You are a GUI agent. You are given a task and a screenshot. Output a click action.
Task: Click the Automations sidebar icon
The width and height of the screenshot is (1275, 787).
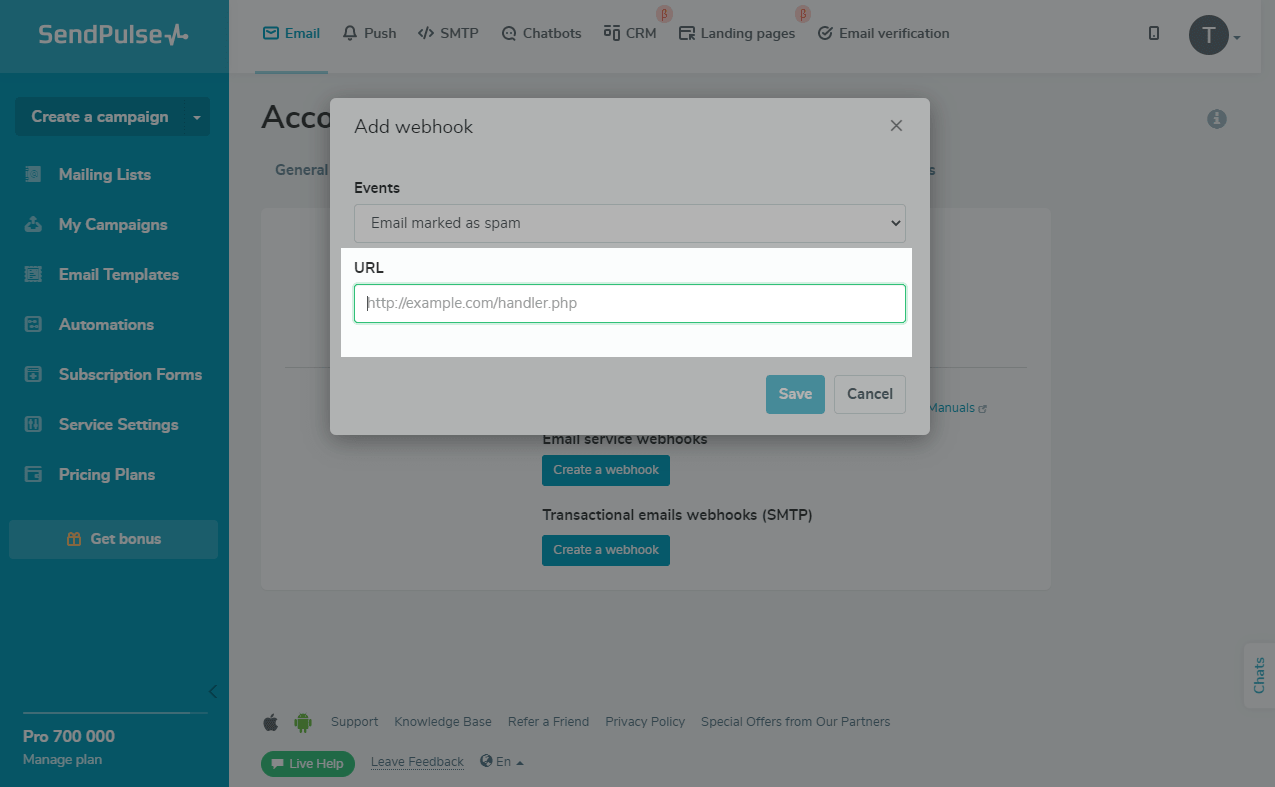[34, 324]
